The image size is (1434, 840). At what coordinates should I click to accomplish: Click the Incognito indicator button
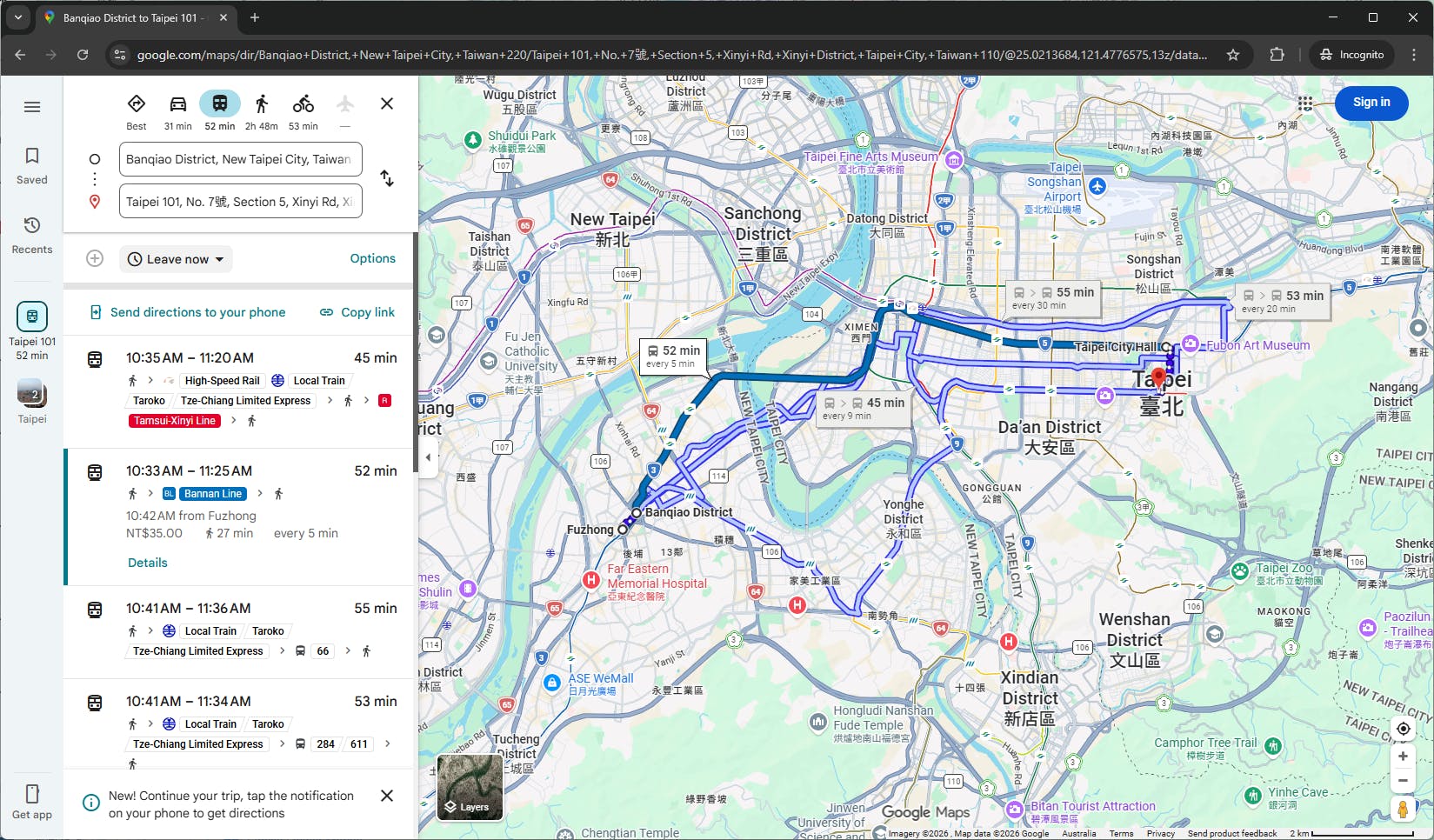coord(1351,55)
